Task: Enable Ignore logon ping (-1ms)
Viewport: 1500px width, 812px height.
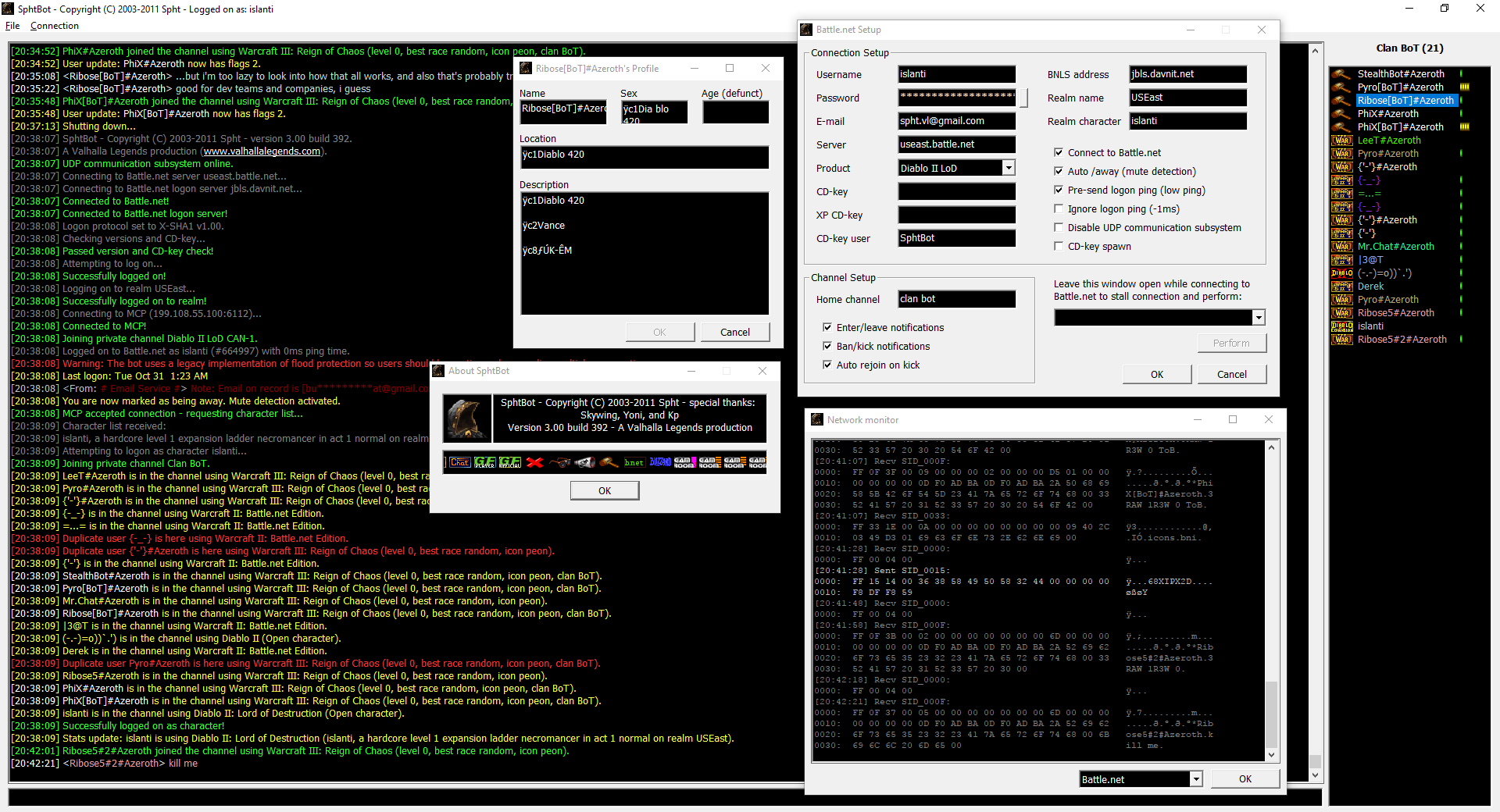Action: (x=1059, y=209)
